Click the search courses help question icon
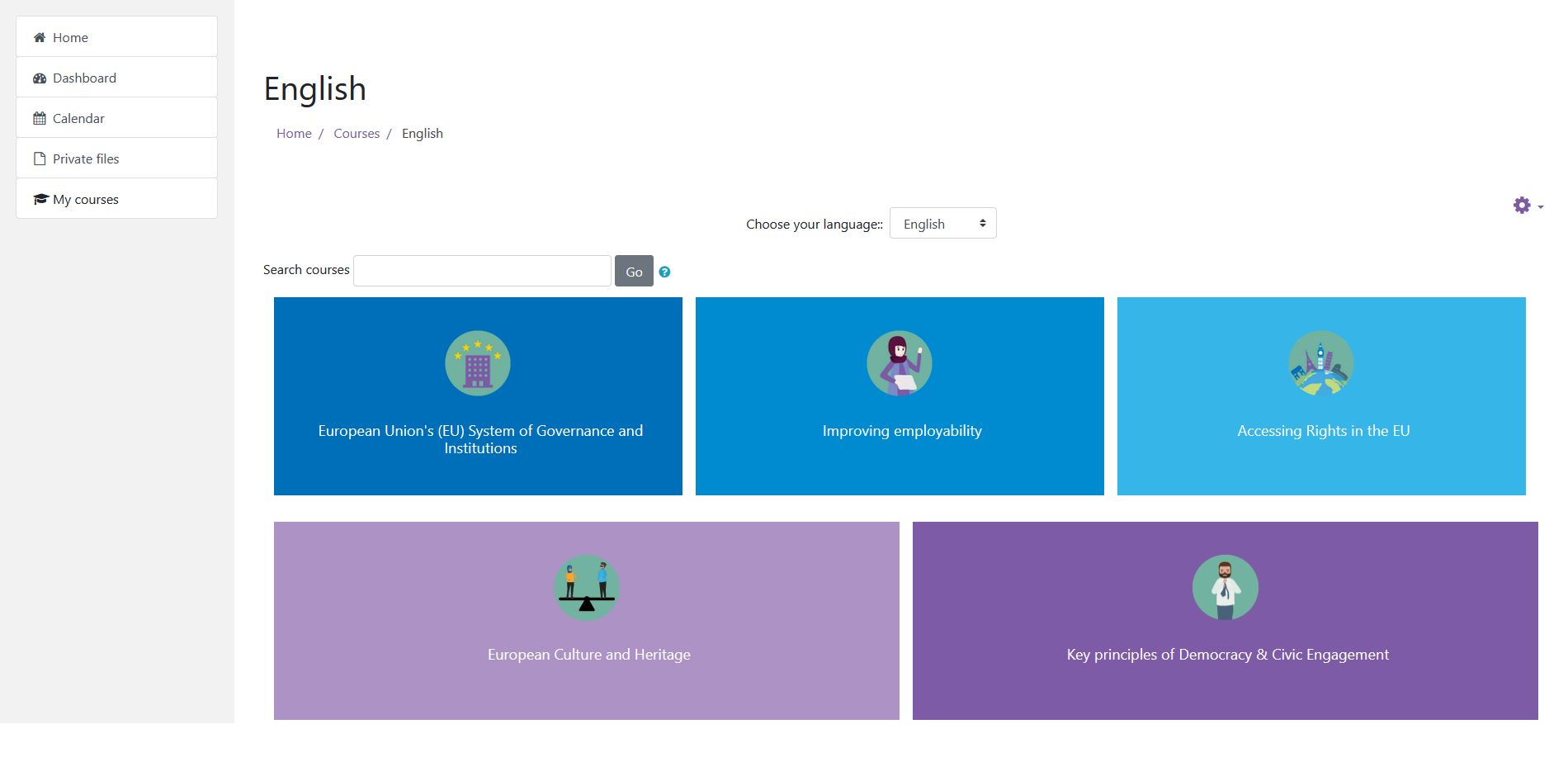1568x762 pixels. point(664,272)
